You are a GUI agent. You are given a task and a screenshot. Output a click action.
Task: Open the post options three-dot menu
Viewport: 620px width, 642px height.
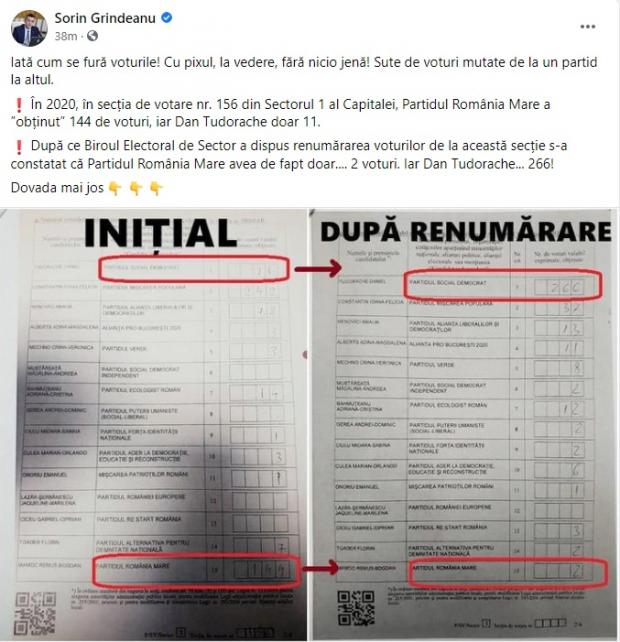click(588, 27)
